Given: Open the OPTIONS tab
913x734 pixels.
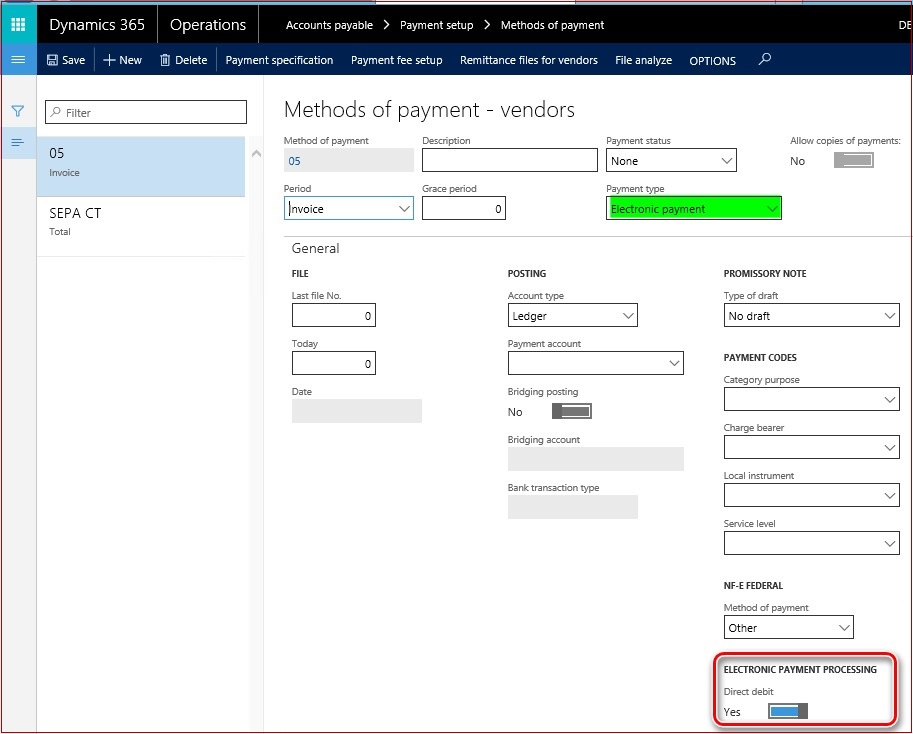Looking at the screenshot, I should click(x=713, y=61).
